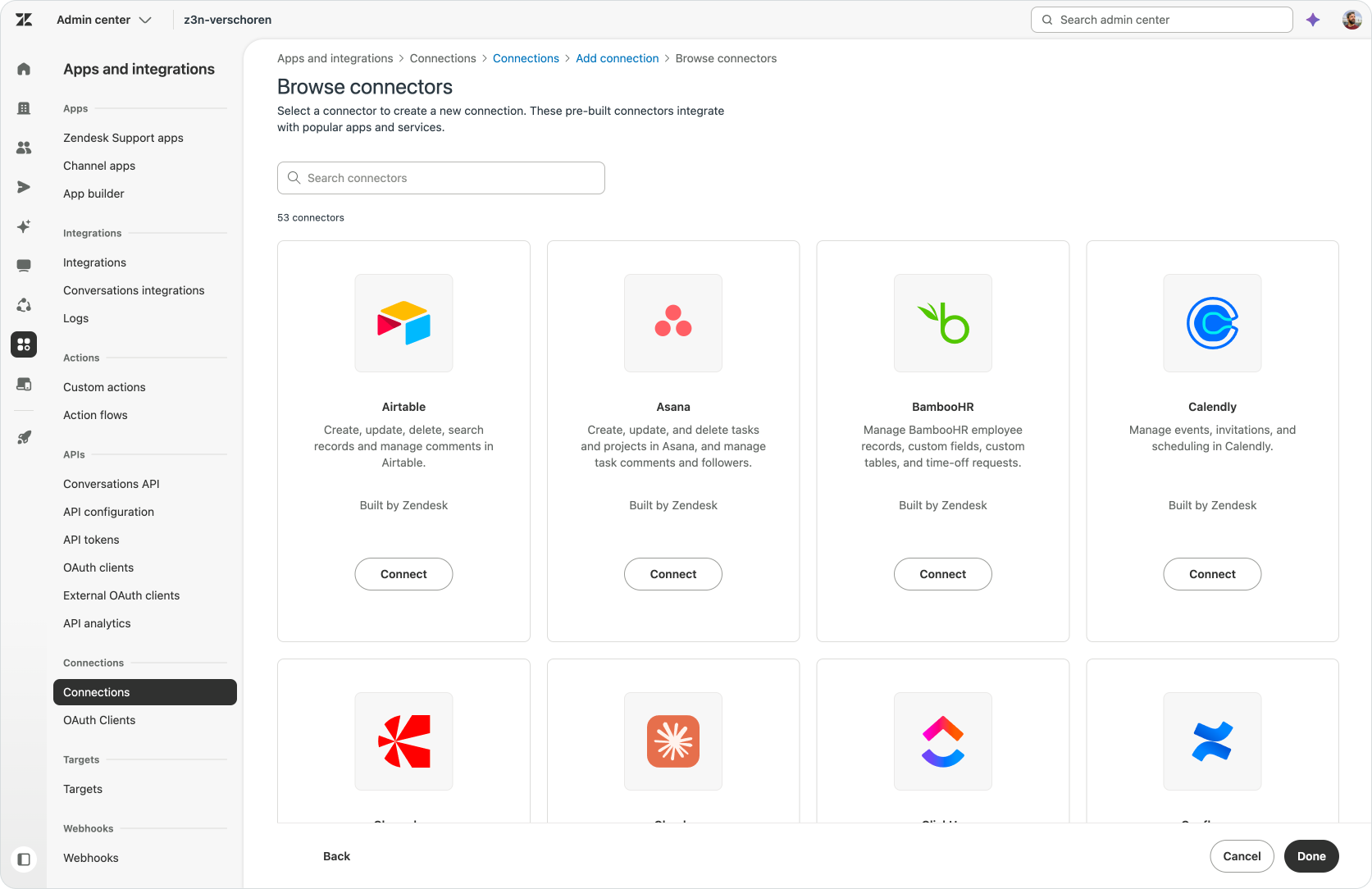Screen dimensions: 1372x889
Task: Open Logs in sidebar
Action: coord(75,318)
